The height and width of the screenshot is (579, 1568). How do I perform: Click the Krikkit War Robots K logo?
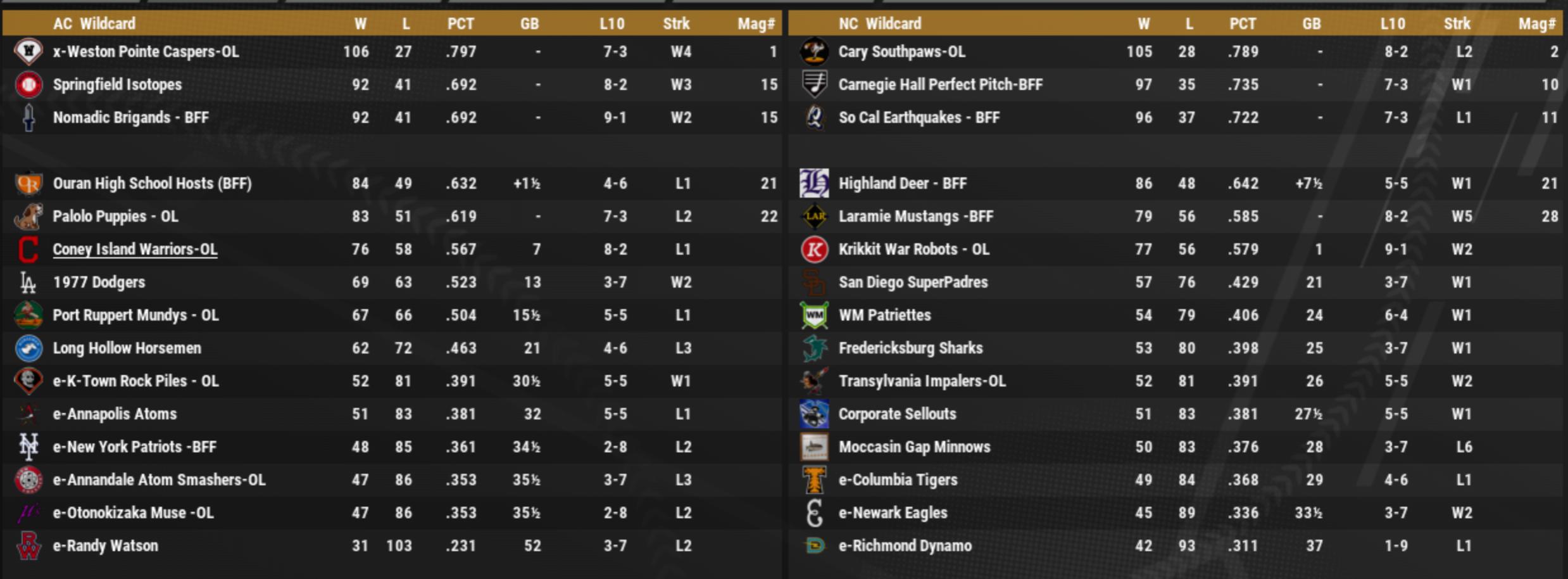point(814,250)
